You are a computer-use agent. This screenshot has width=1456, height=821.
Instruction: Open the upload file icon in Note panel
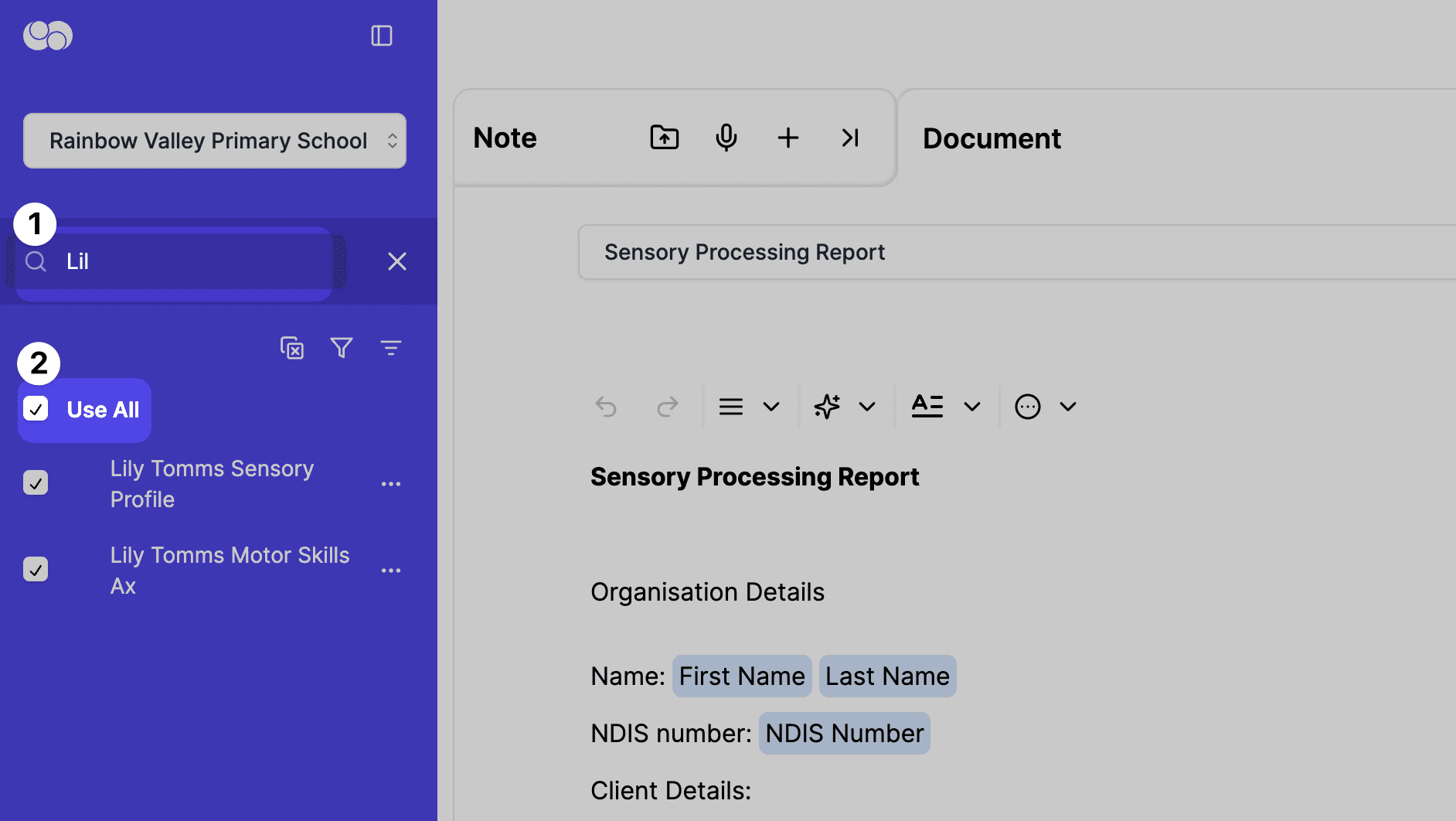(x=664, y=138)
